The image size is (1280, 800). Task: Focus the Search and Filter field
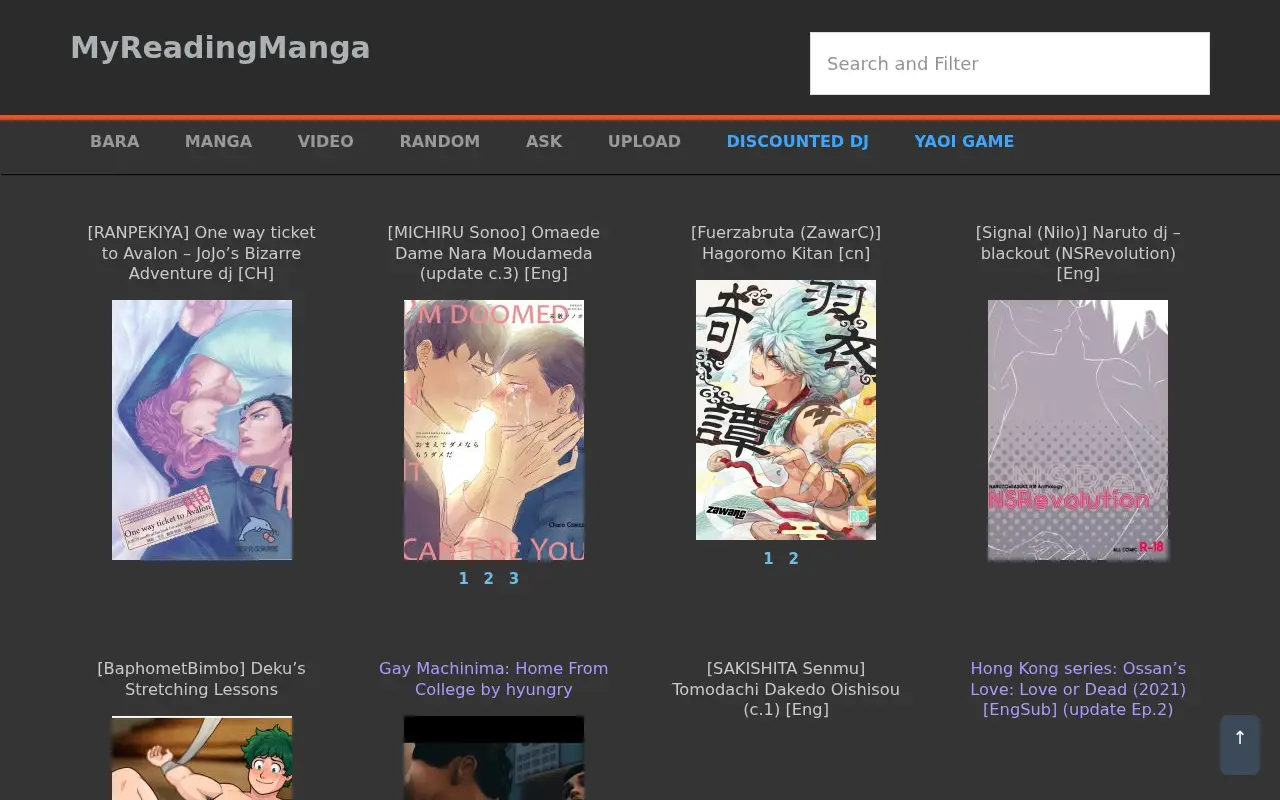(x=1010, y=63)
